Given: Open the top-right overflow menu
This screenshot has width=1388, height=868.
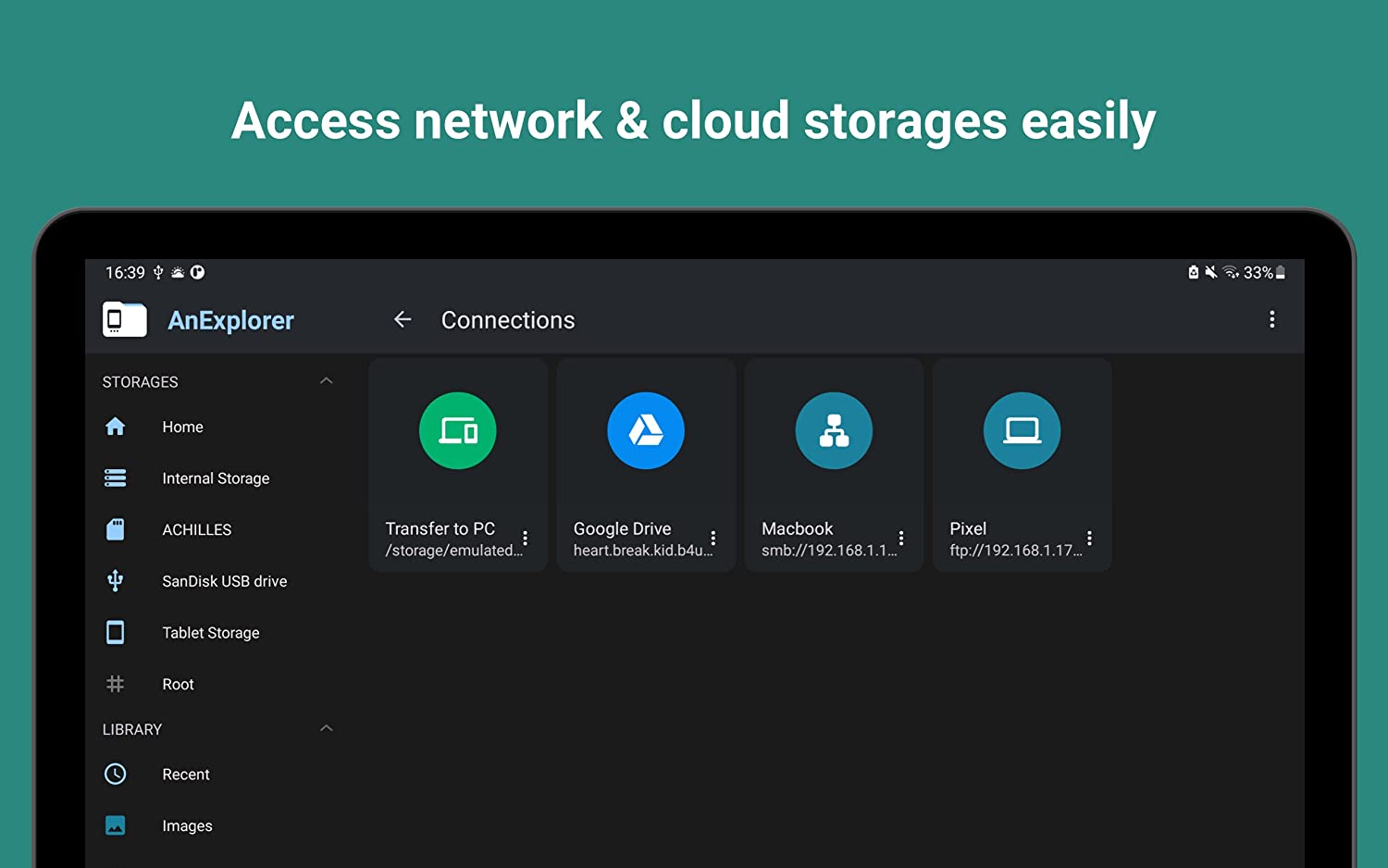Looking at the screenshot, I should (x=1272, y=319).
